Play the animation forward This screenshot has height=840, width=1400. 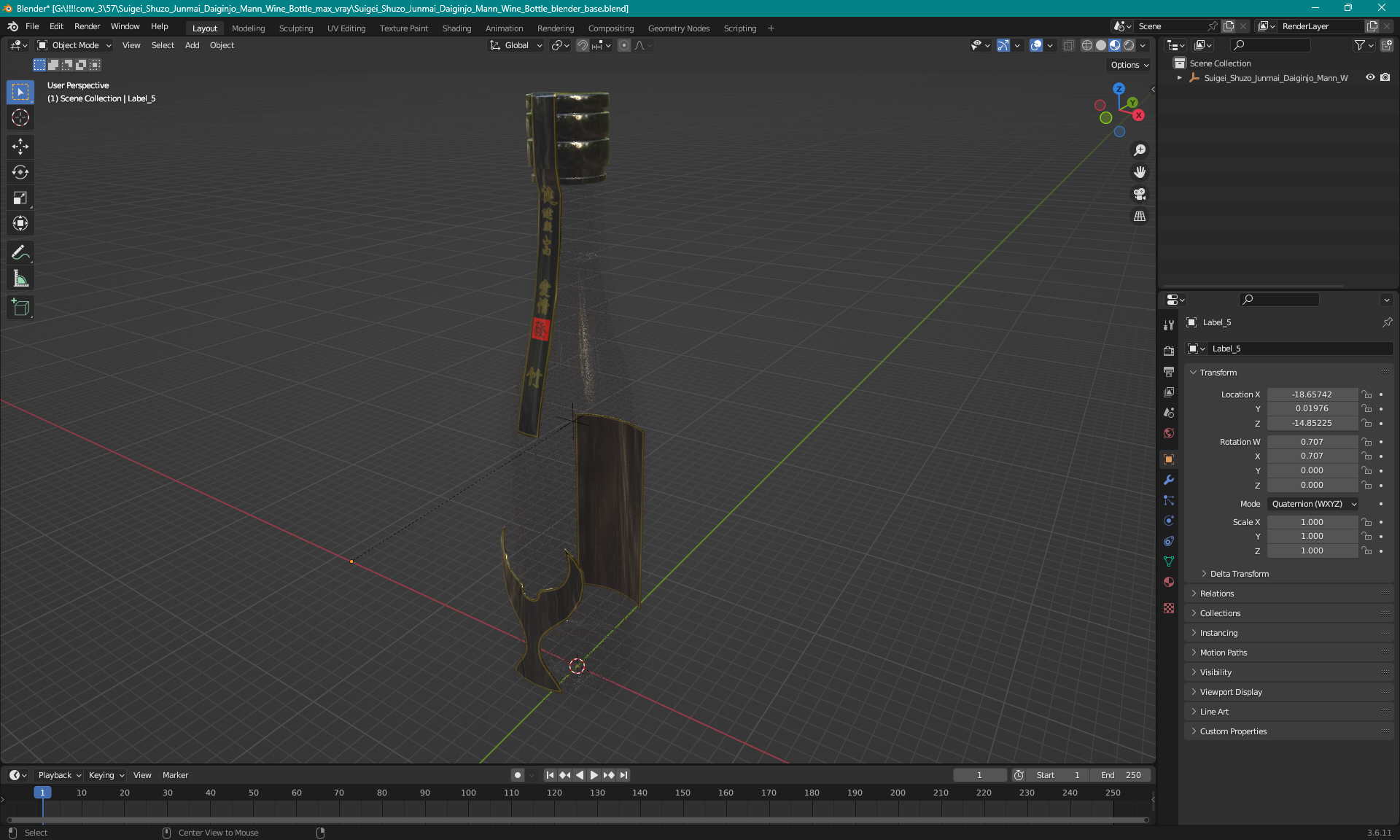(594, 775)
